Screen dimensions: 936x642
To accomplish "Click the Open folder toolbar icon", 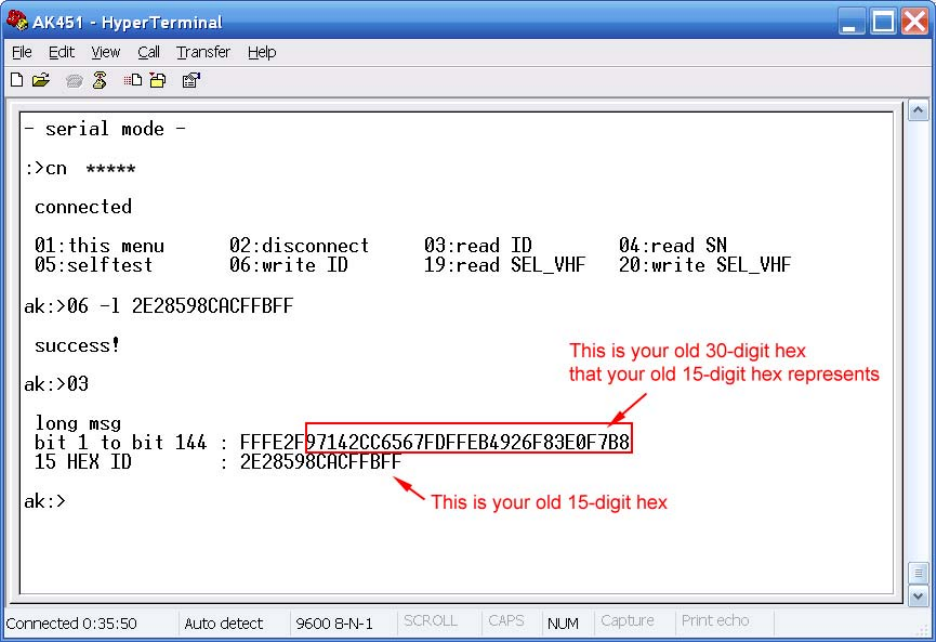I will (x=41, y=80).
